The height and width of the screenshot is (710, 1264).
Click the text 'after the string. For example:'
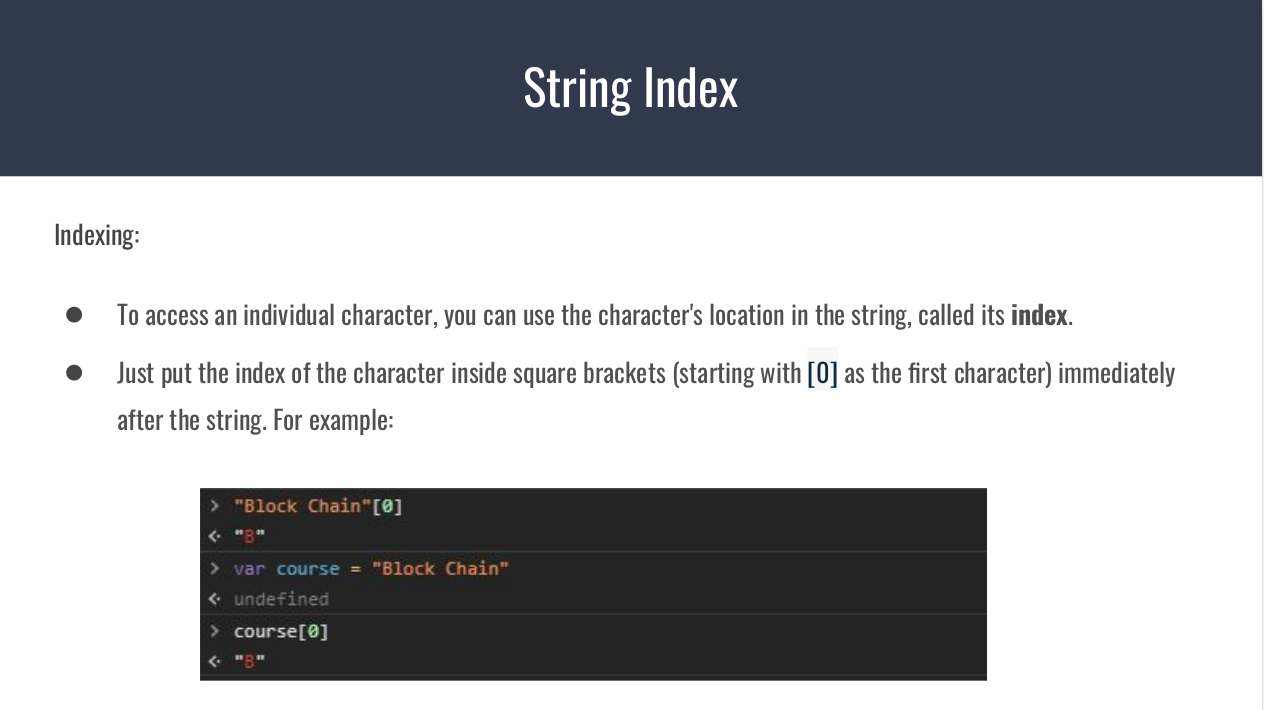point(255,419)
